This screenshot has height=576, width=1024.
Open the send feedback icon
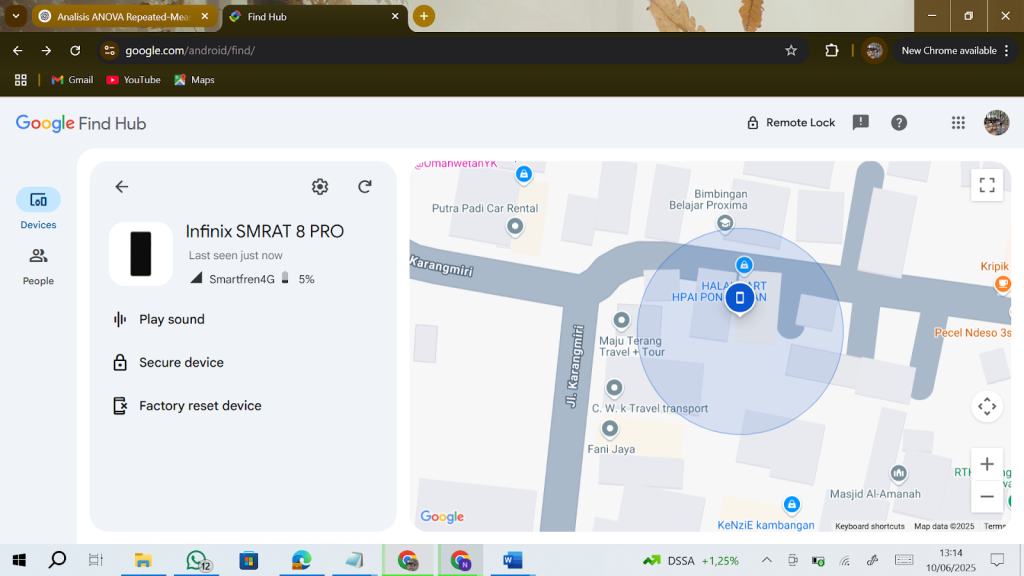860,123
